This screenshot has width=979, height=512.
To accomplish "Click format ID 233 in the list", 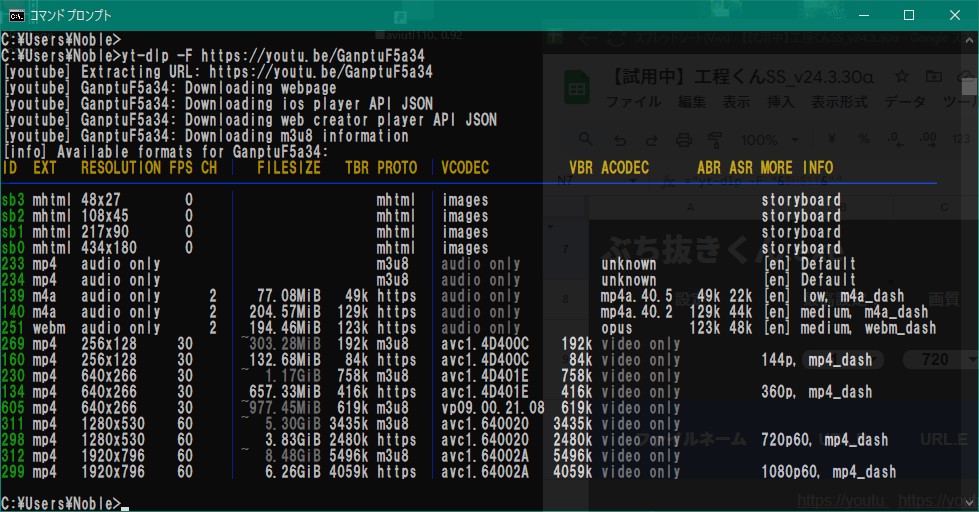I will point(13,264).
